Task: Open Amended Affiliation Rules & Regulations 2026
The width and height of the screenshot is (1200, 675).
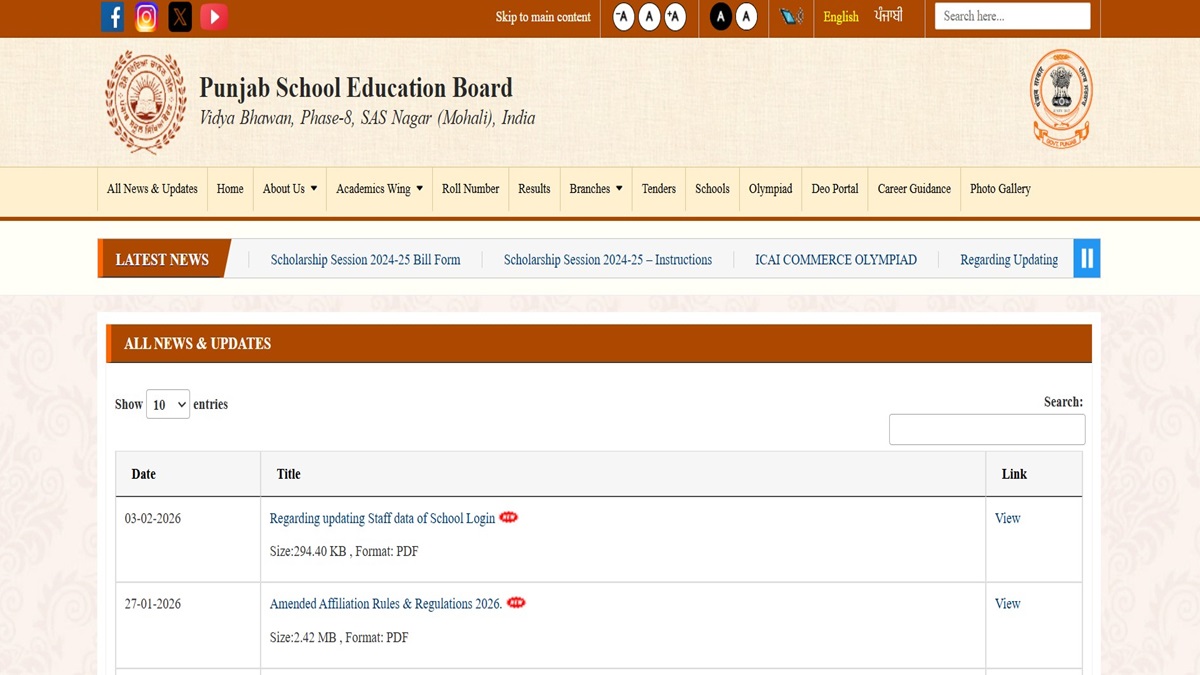Action: [x=385, y=604]
